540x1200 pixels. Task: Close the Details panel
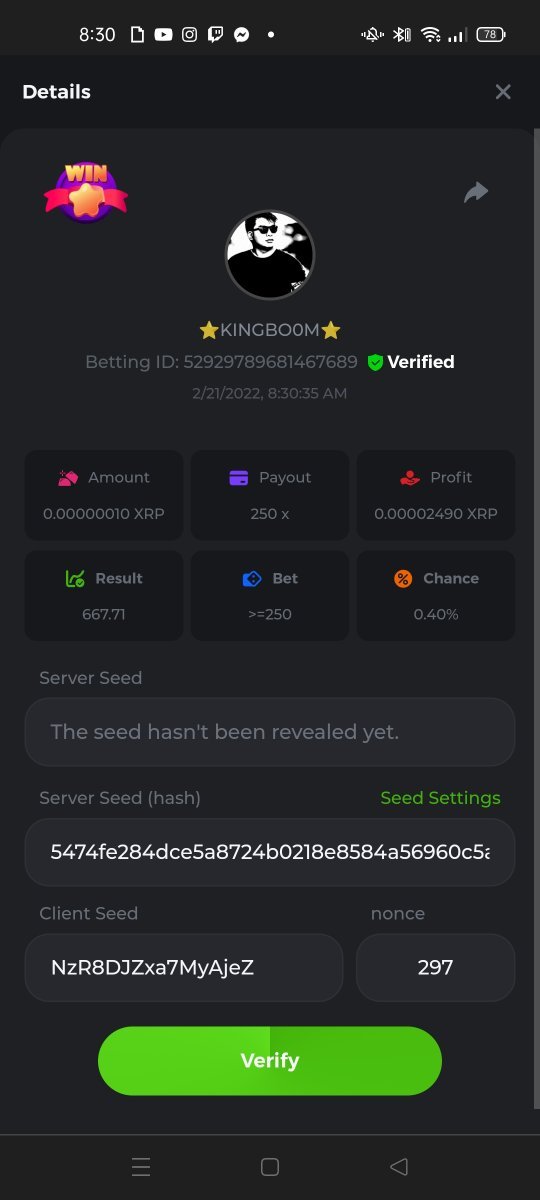[503, 92]
